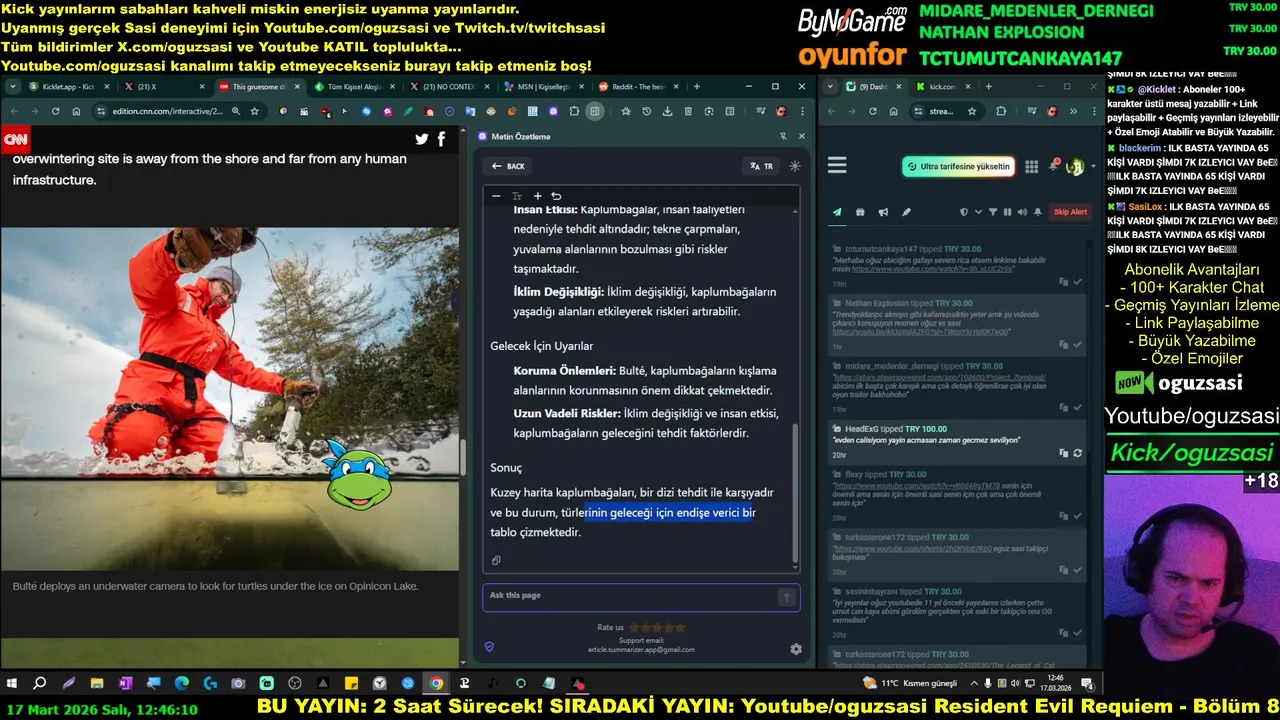Expand the chevron next to the shield icon
The height and width of the screenshot is (720, 1280).
(978, 212)
